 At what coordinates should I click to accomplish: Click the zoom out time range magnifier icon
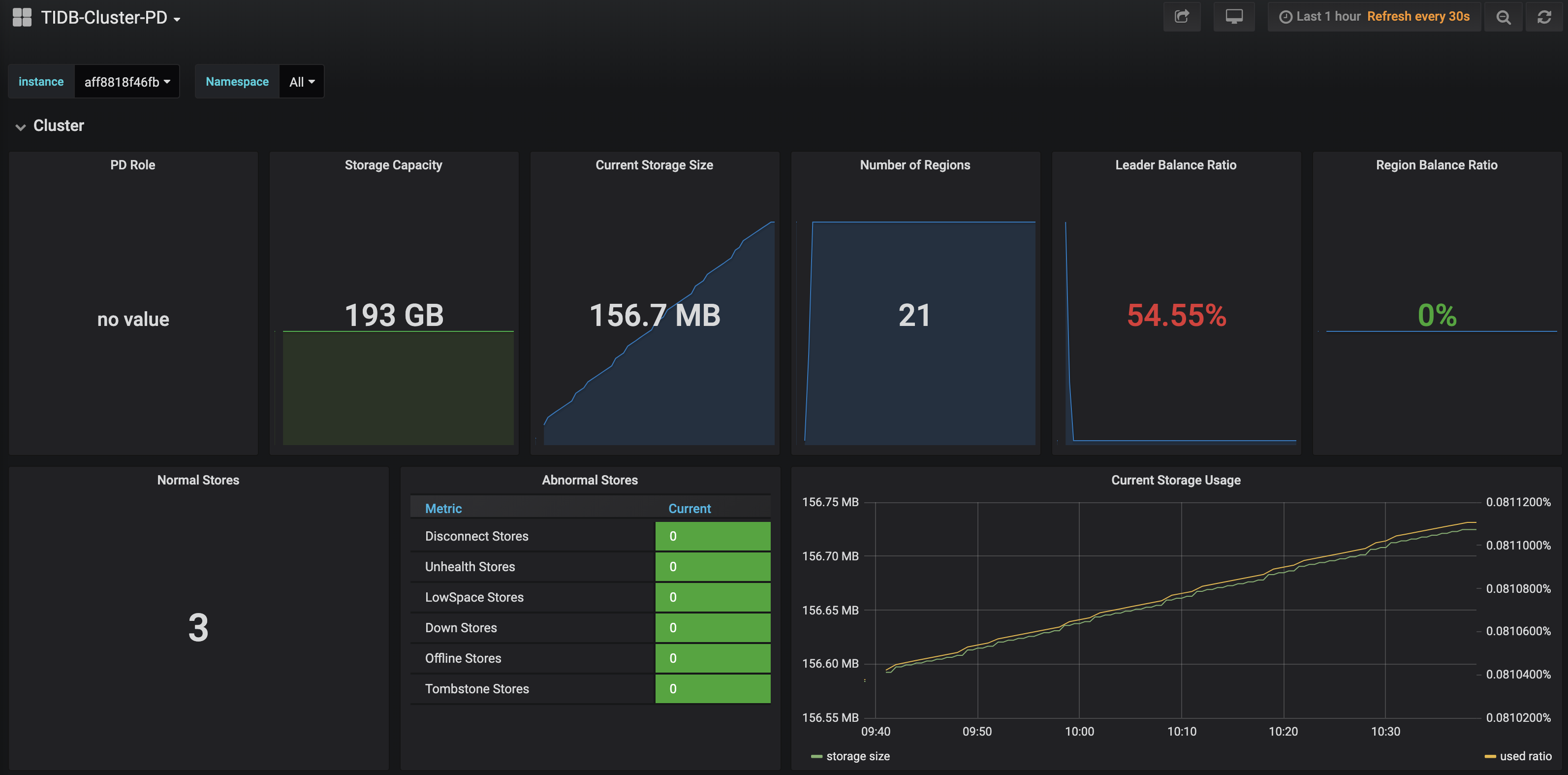click(1503, 16)
